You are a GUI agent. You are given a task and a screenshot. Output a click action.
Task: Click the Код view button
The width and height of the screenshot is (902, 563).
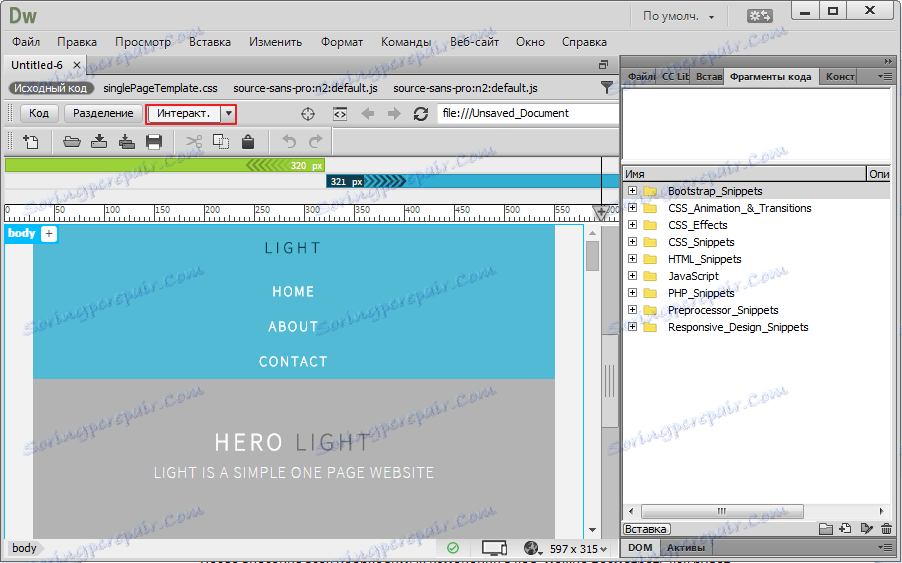(39, 113)
